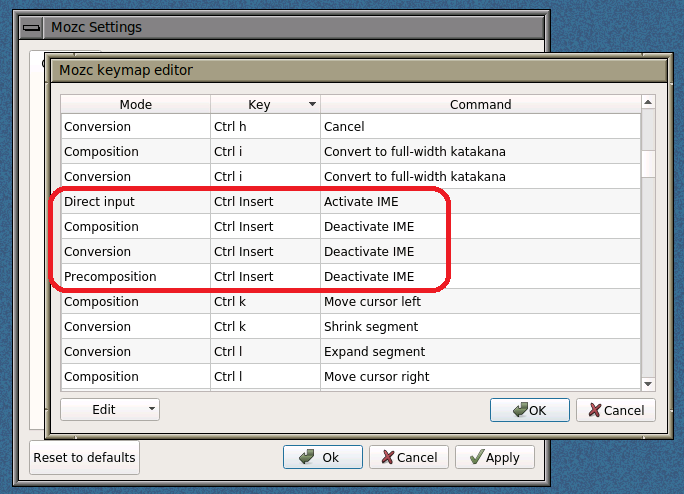Image resolution: width=684 pixels, height=494 pixels.
Task: Click the Mozc keymap editor title bar
Action: pos(359,70)
